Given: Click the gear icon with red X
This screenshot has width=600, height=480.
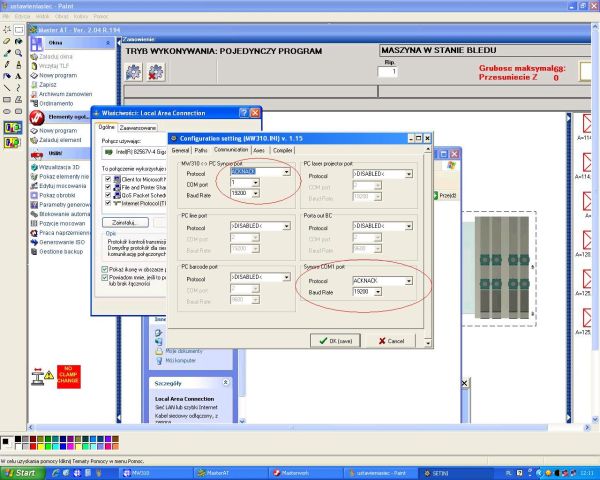Looking at the screenshot, I should pyautogui.click(x=156, y=72).
